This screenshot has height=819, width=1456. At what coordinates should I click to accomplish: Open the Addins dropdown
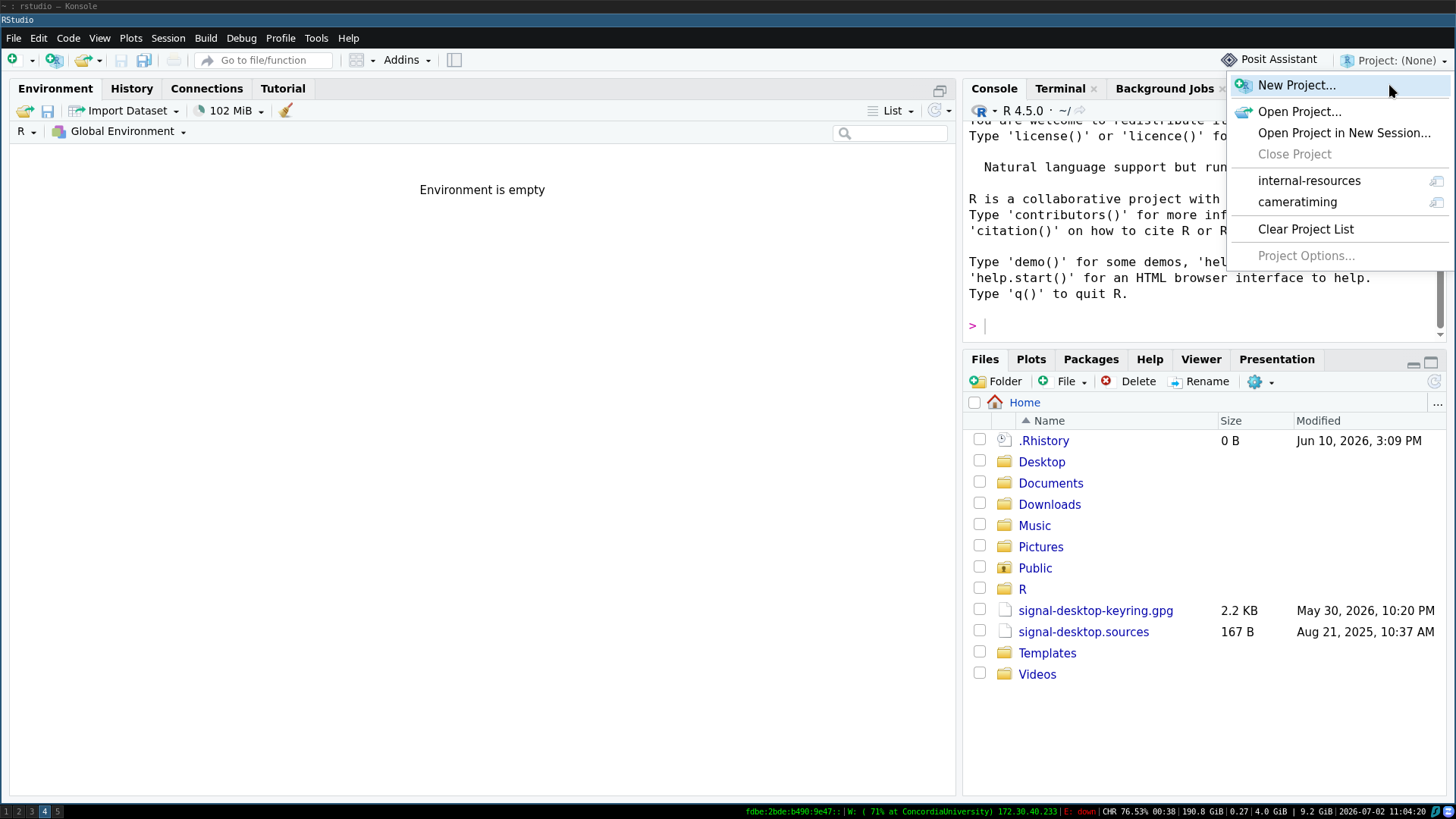click(x=407, y=60)
